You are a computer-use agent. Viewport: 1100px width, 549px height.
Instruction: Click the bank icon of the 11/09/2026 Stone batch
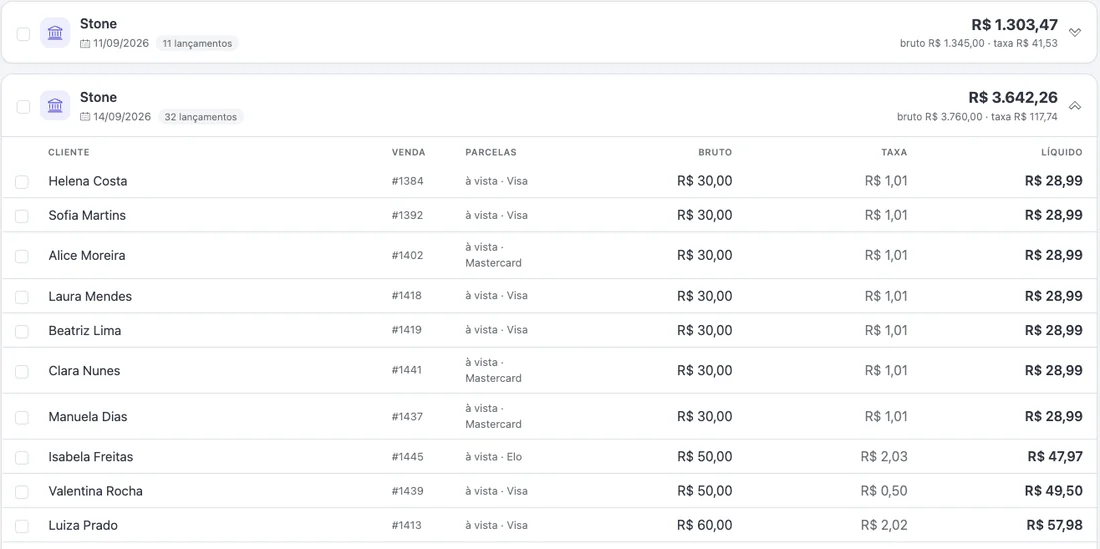55,33
